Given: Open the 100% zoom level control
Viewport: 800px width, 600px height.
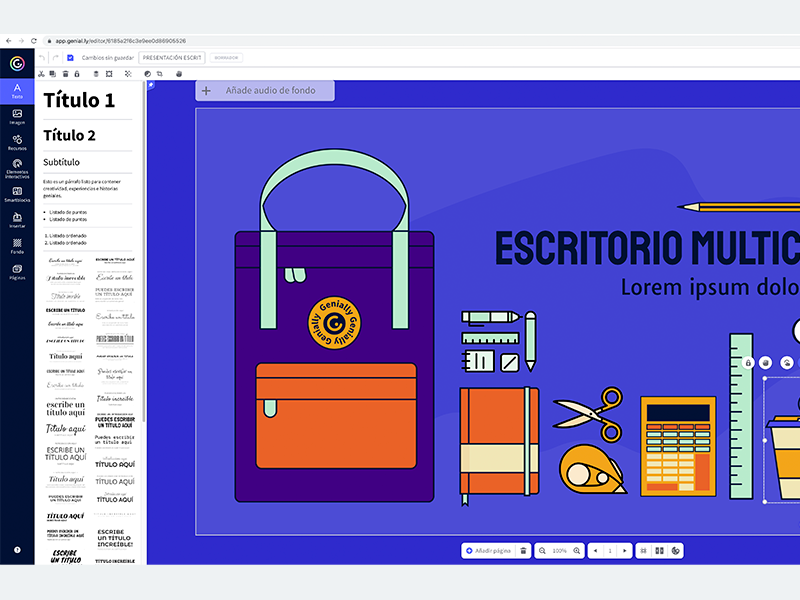Looking at the screenshot, I should pyautogui.click(x=558, y=551).
